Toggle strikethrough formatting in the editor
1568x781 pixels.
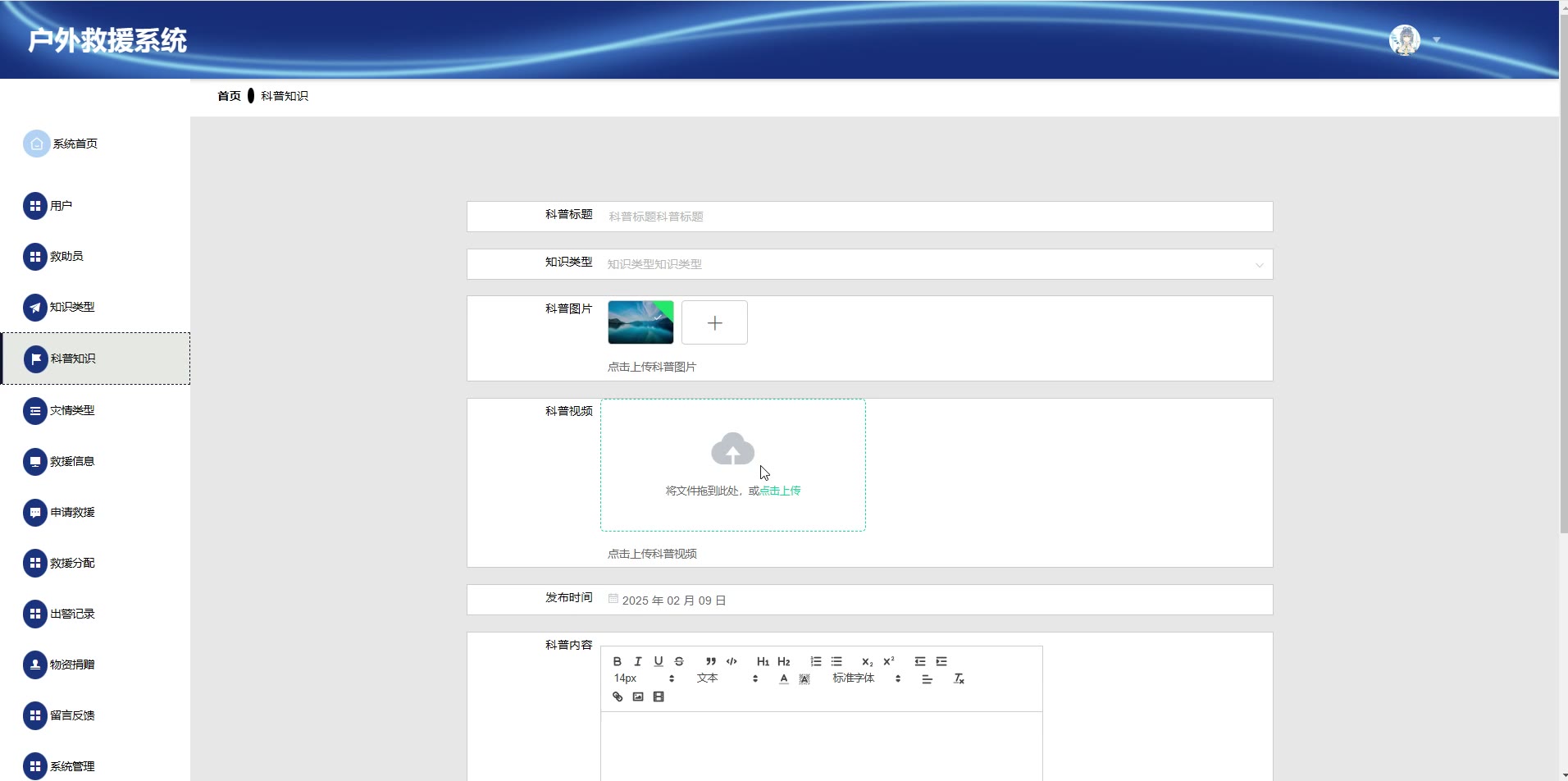pyautogui.click(x=679, y=661)
